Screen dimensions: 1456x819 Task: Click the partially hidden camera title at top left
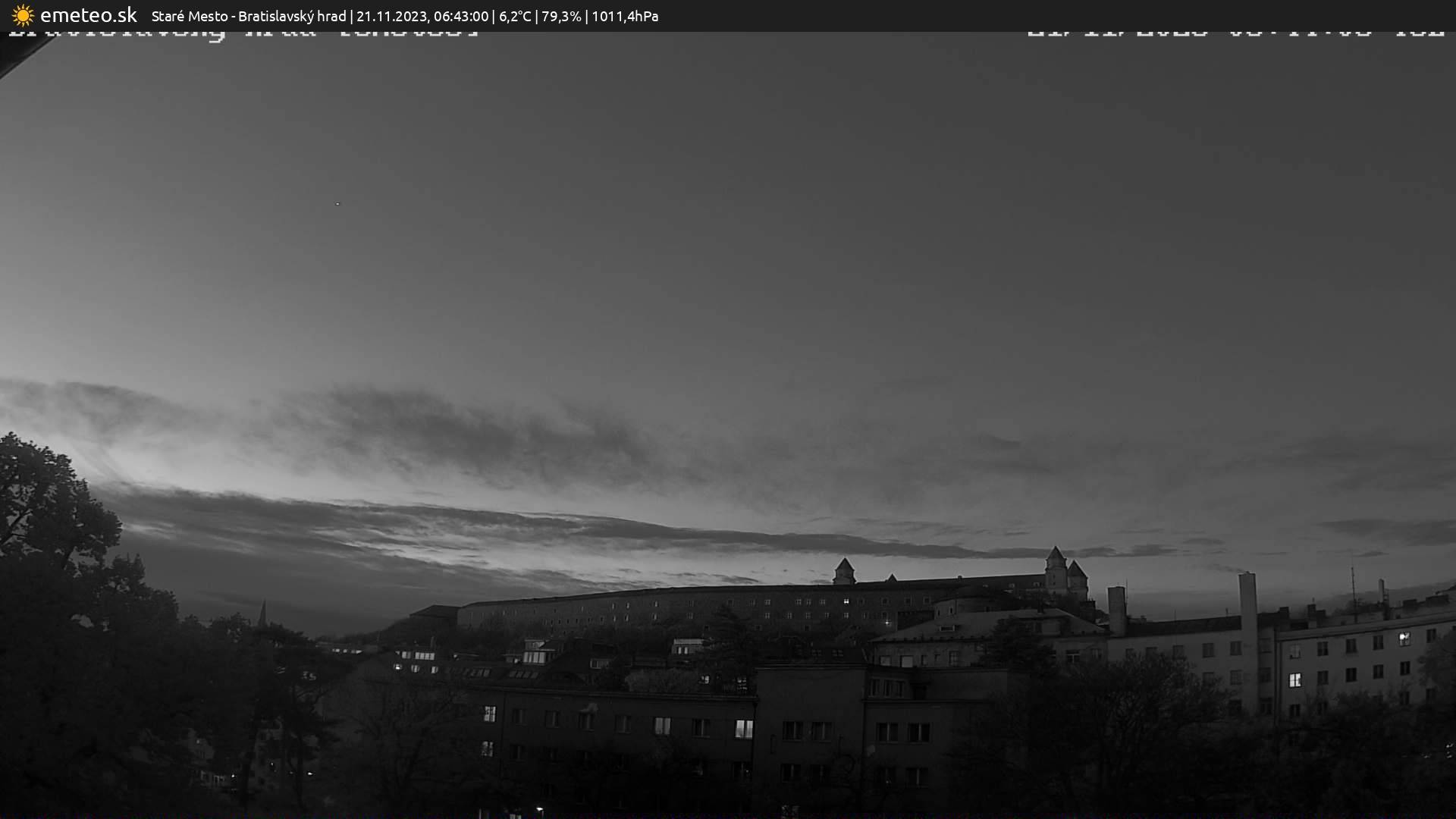point(243,35)
